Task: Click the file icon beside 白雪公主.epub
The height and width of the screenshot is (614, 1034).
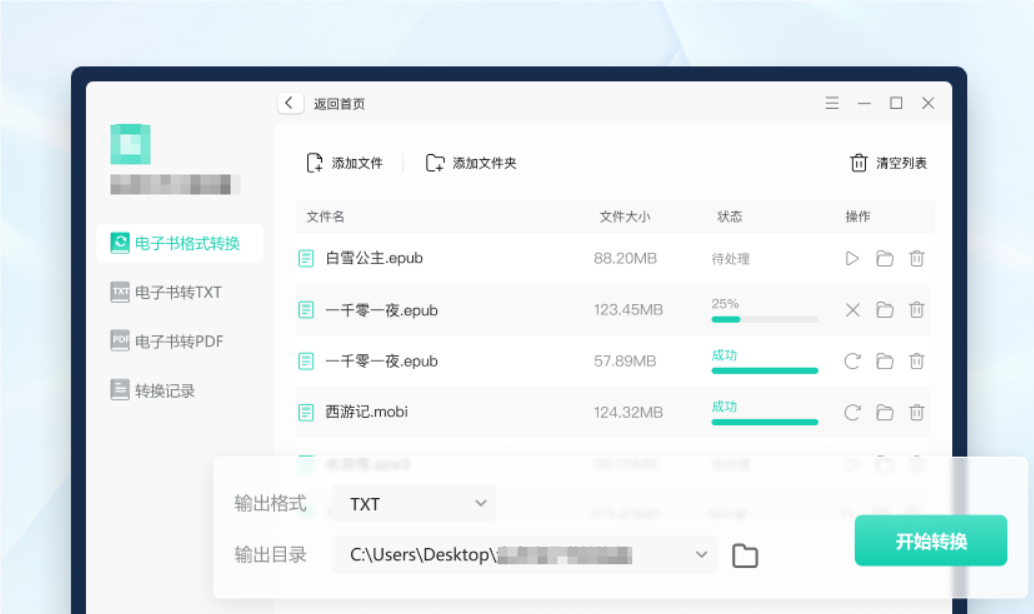Action: click(306, 259)
